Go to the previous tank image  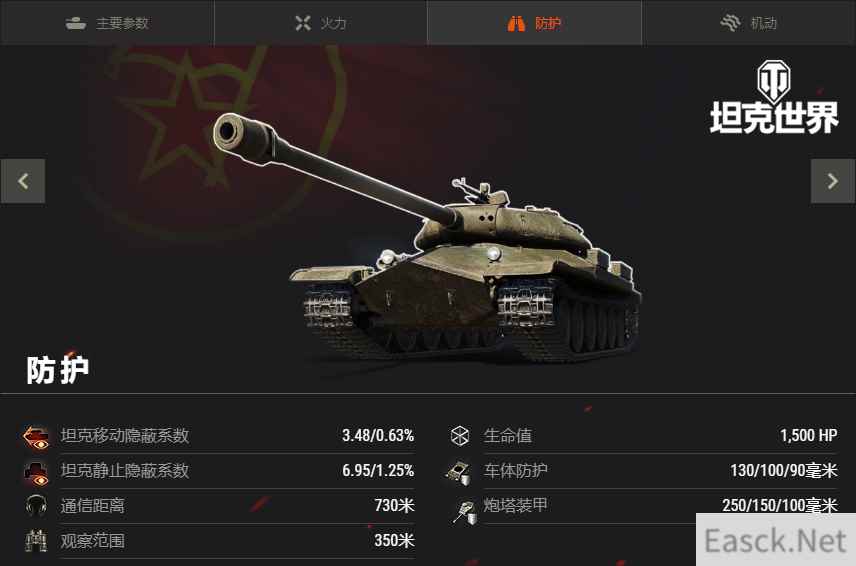[x=23, y=181]
